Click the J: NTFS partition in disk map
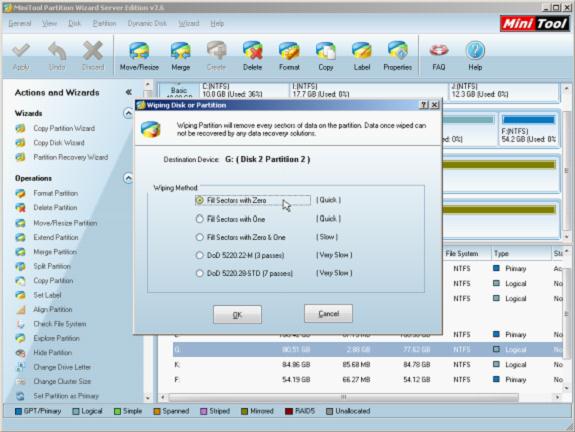 [504, 92]
